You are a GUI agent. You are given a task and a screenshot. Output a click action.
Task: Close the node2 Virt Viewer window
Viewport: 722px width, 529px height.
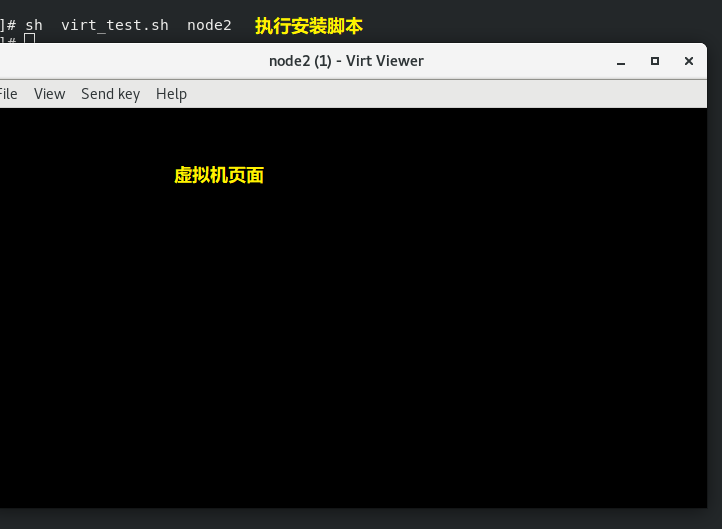coord(689,61)
